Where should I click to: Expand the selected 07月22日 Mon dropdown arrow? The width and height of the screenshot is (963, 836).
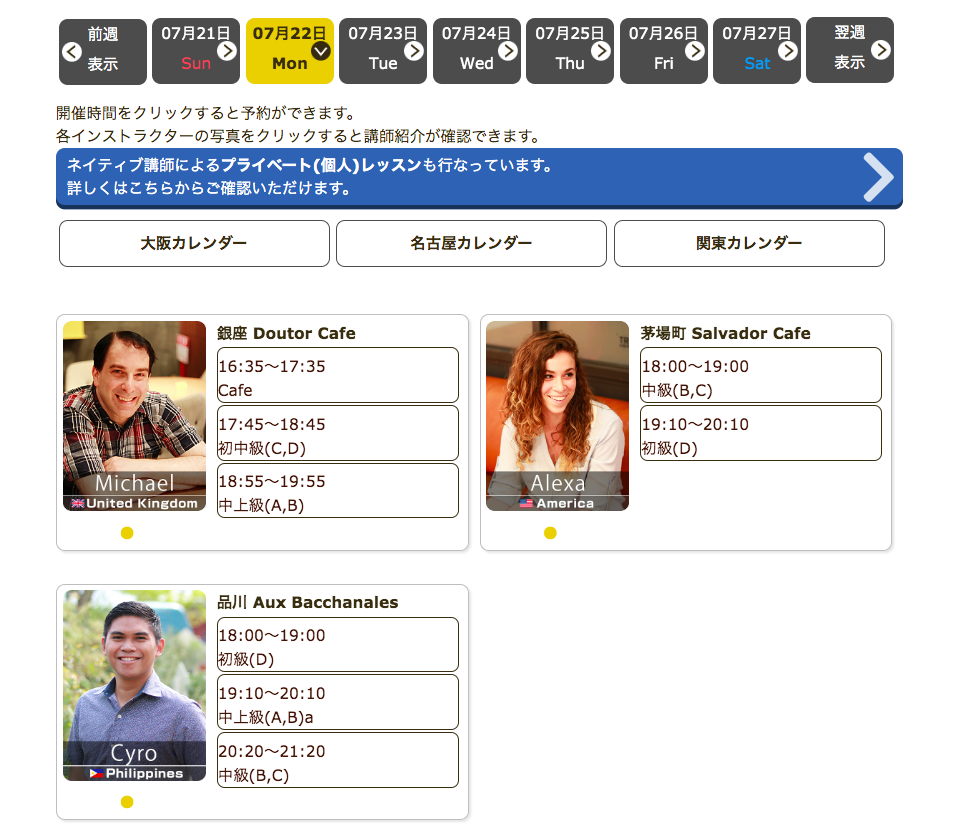[x=321, y=51]
